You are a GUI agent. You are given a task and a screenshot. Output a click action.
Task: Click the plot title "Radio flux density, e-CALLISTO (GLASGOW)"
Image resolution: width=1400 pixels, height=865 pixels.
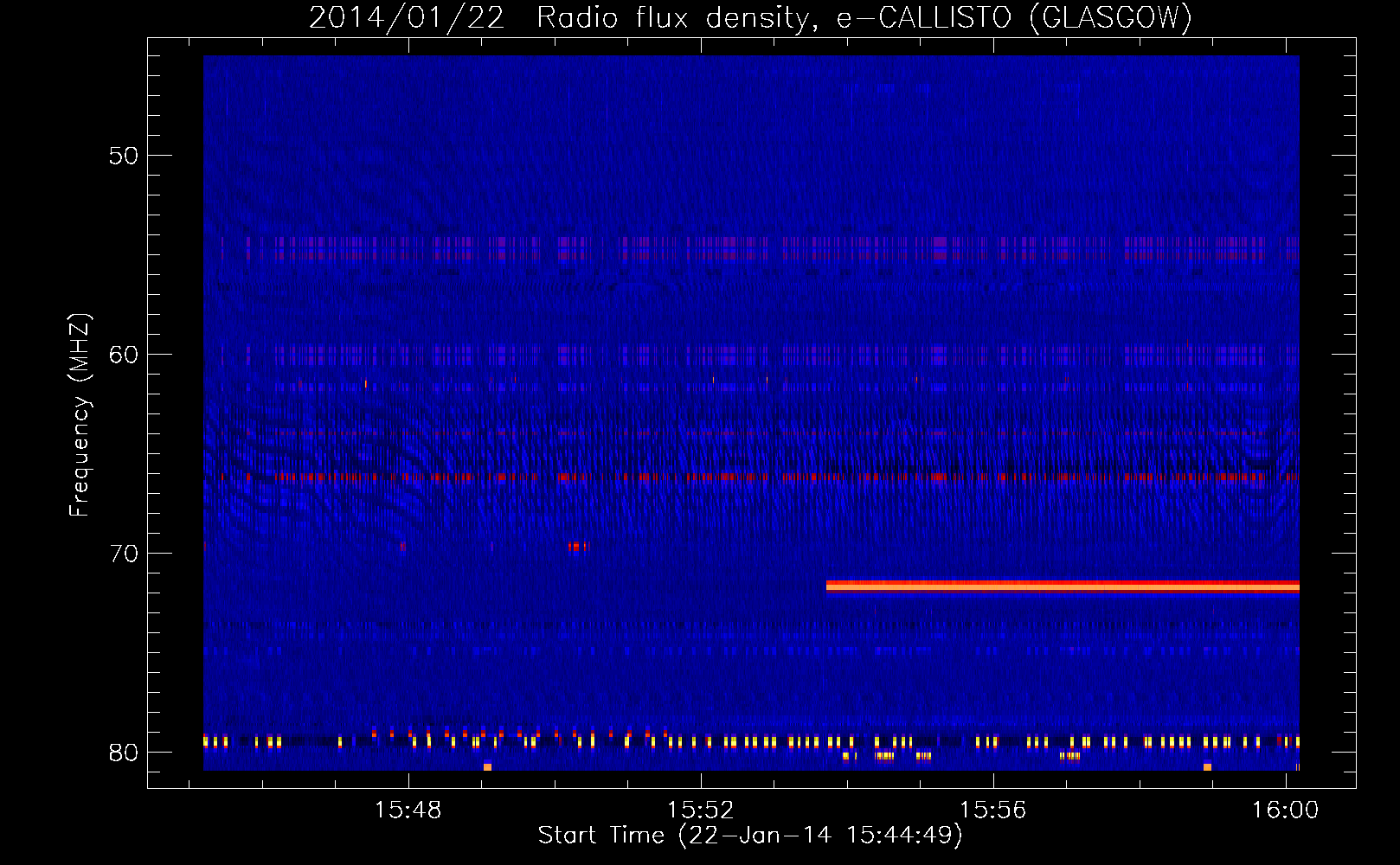coord(864,17)
